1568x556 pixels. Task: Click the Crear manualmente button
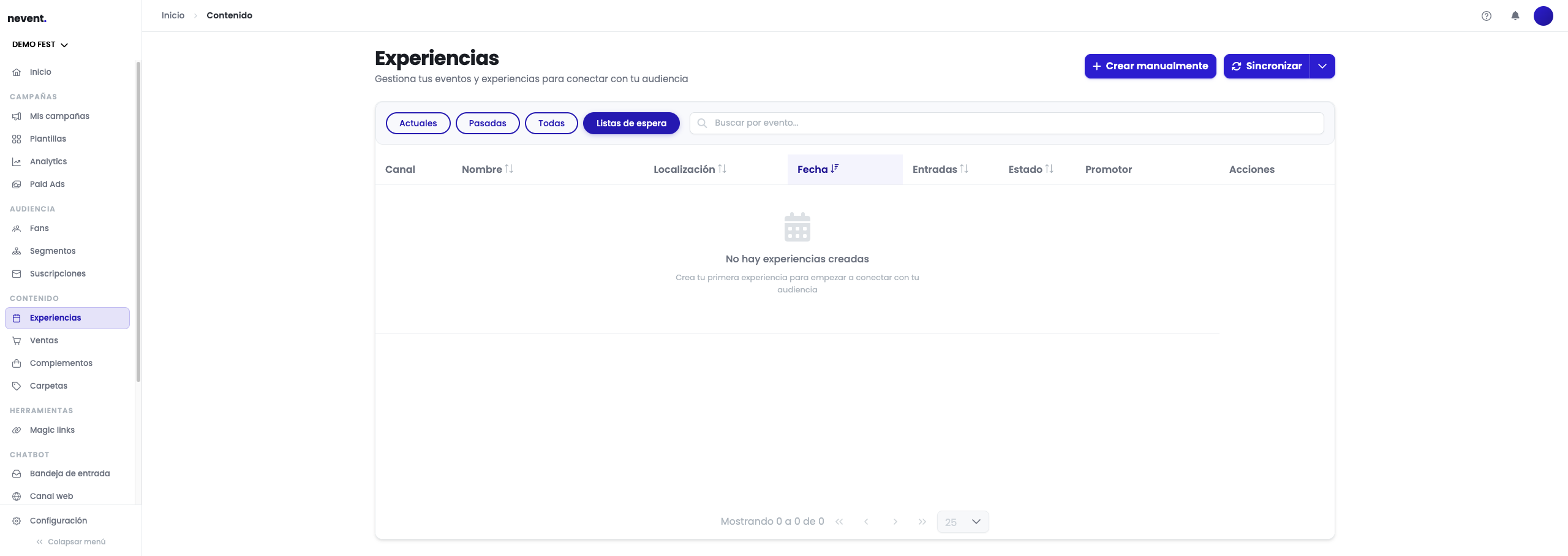point(1150,66)
